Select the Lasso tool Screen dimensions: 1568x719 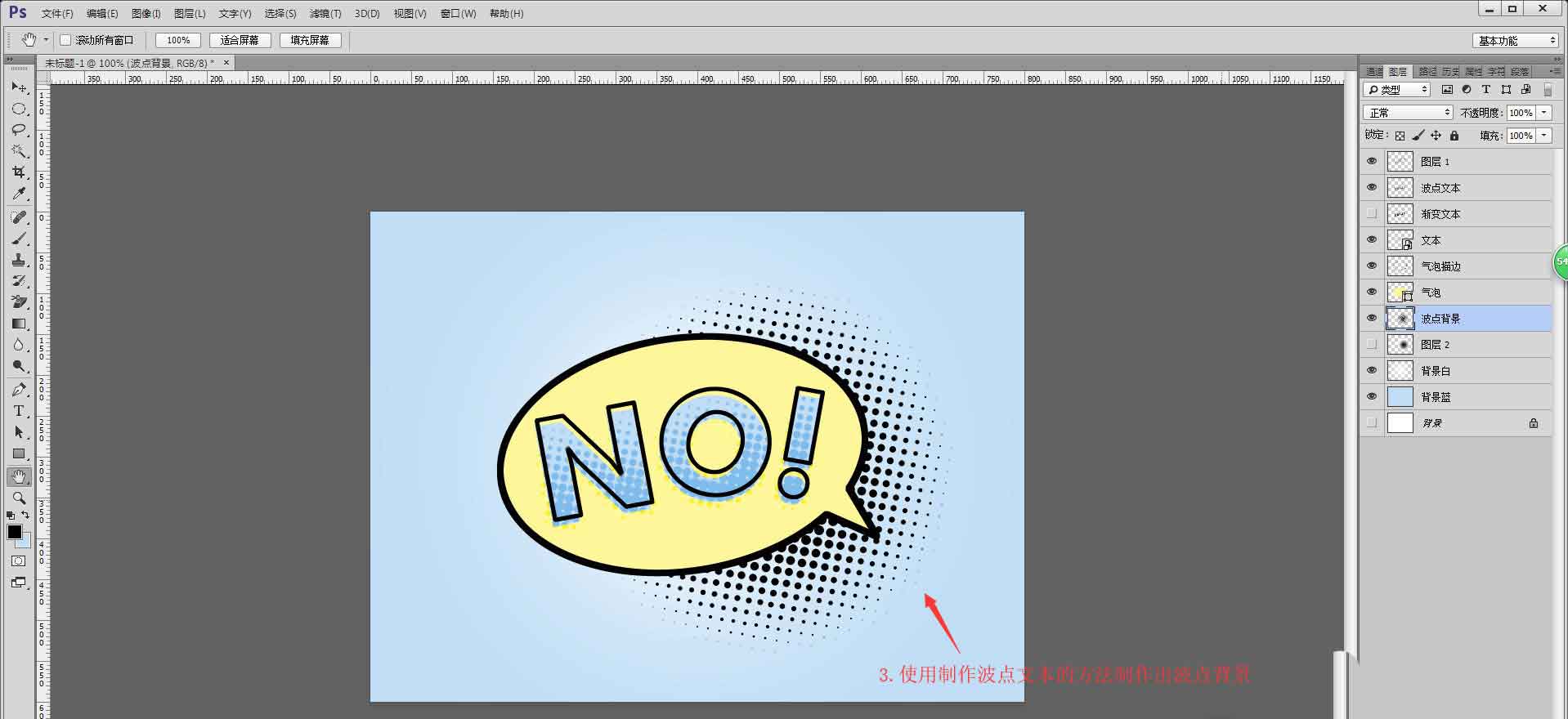point(19,130)
